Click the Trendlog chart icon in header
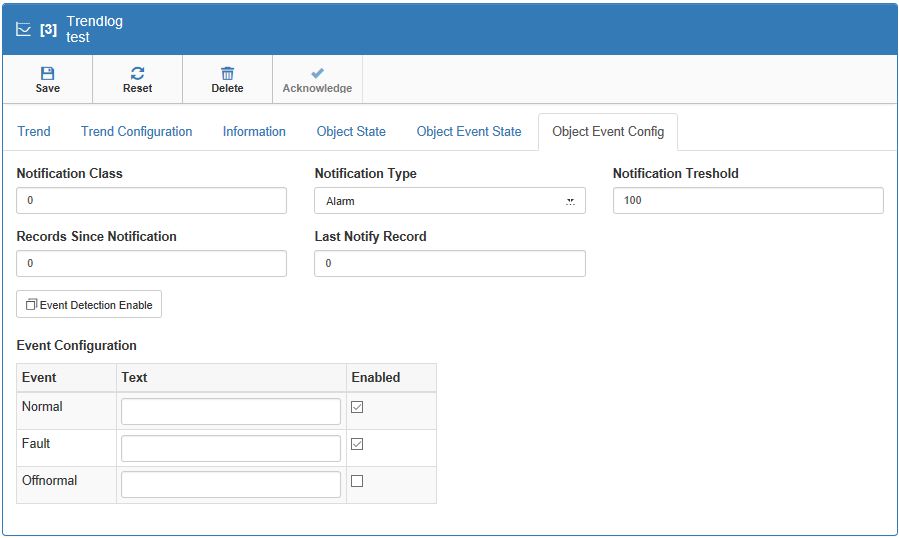This screenshot has width=899, height=538. [24, 30]
